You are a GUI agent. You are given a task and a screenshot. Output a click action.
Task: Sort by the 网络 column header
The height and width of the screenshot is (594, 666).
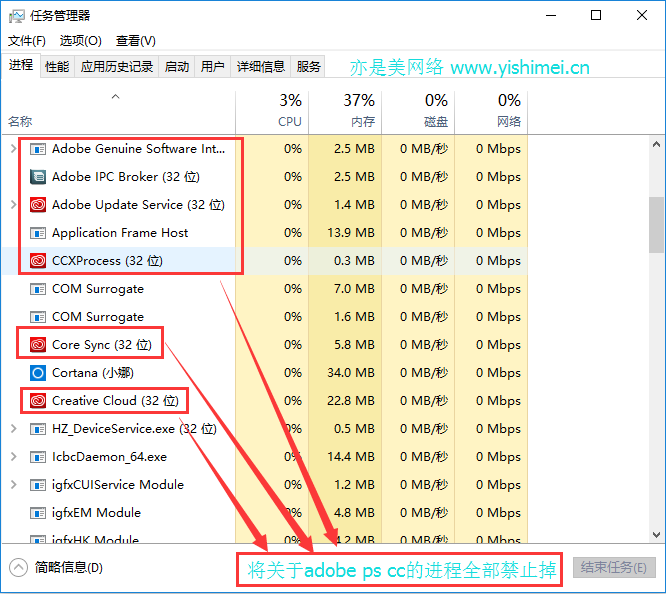[491, 112]
